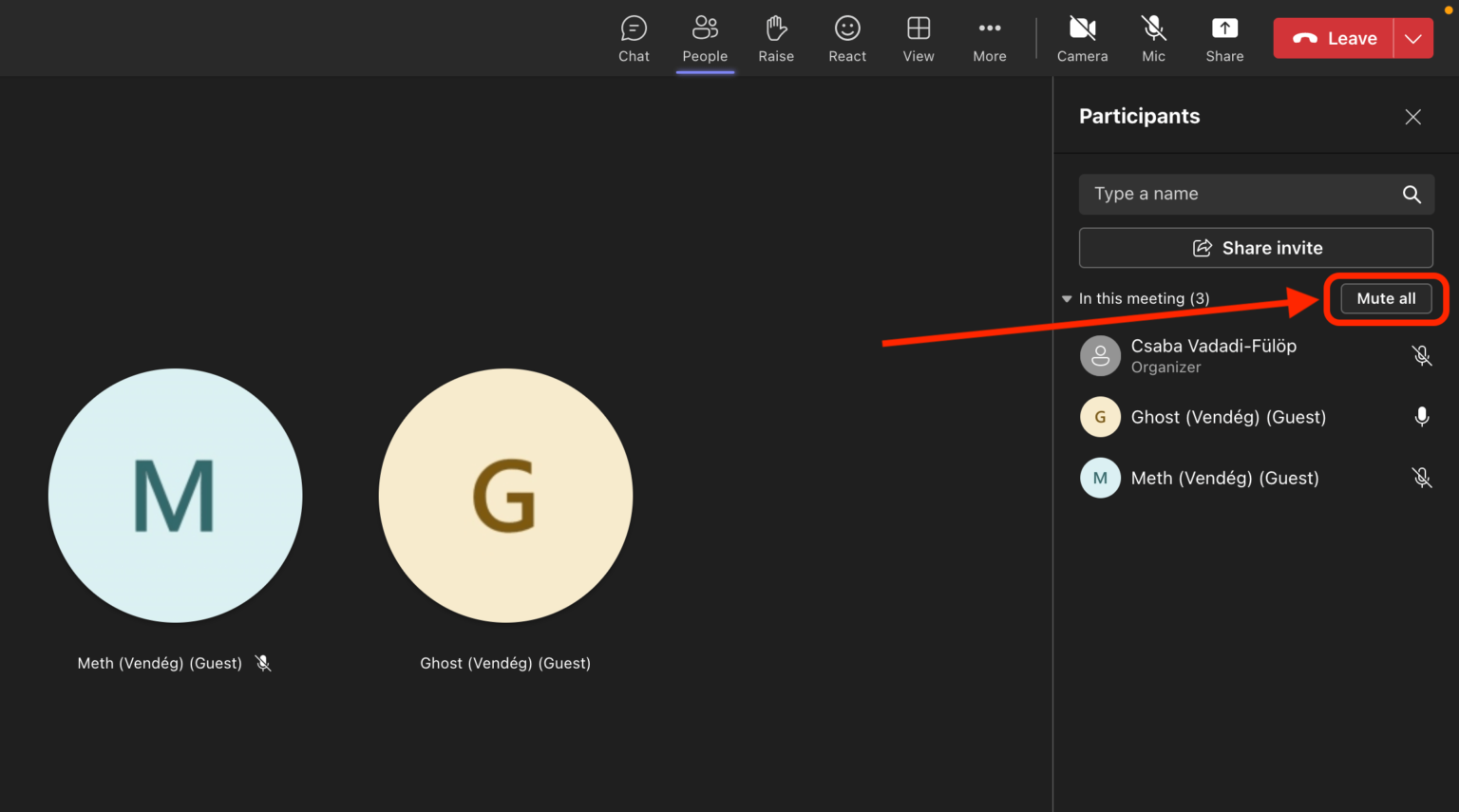This screenshot has width=1459, height=812.
Task: Raise your hand
Action: (776, 39)
